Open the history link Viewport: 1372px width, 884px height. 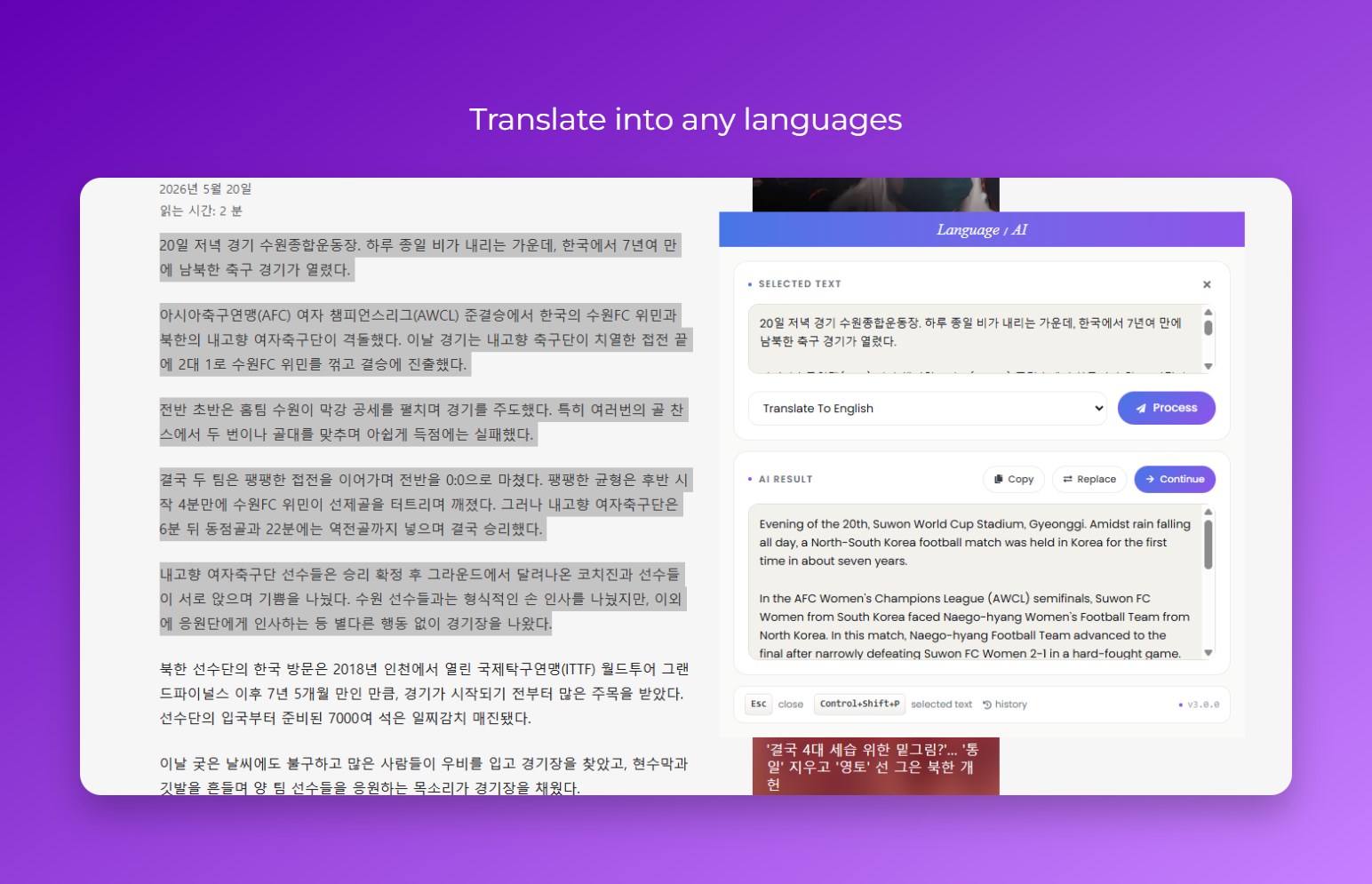pos(1005,705)
